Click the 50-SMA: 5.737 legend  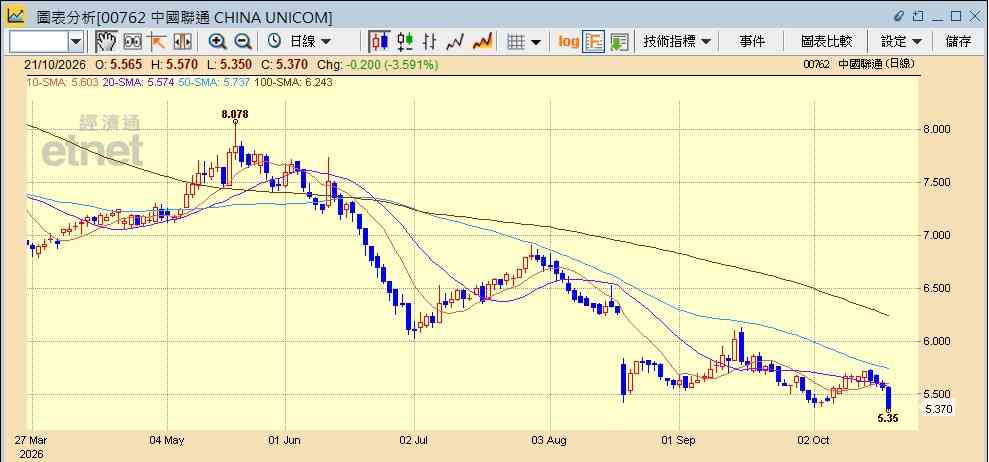(x=214, y=82)
